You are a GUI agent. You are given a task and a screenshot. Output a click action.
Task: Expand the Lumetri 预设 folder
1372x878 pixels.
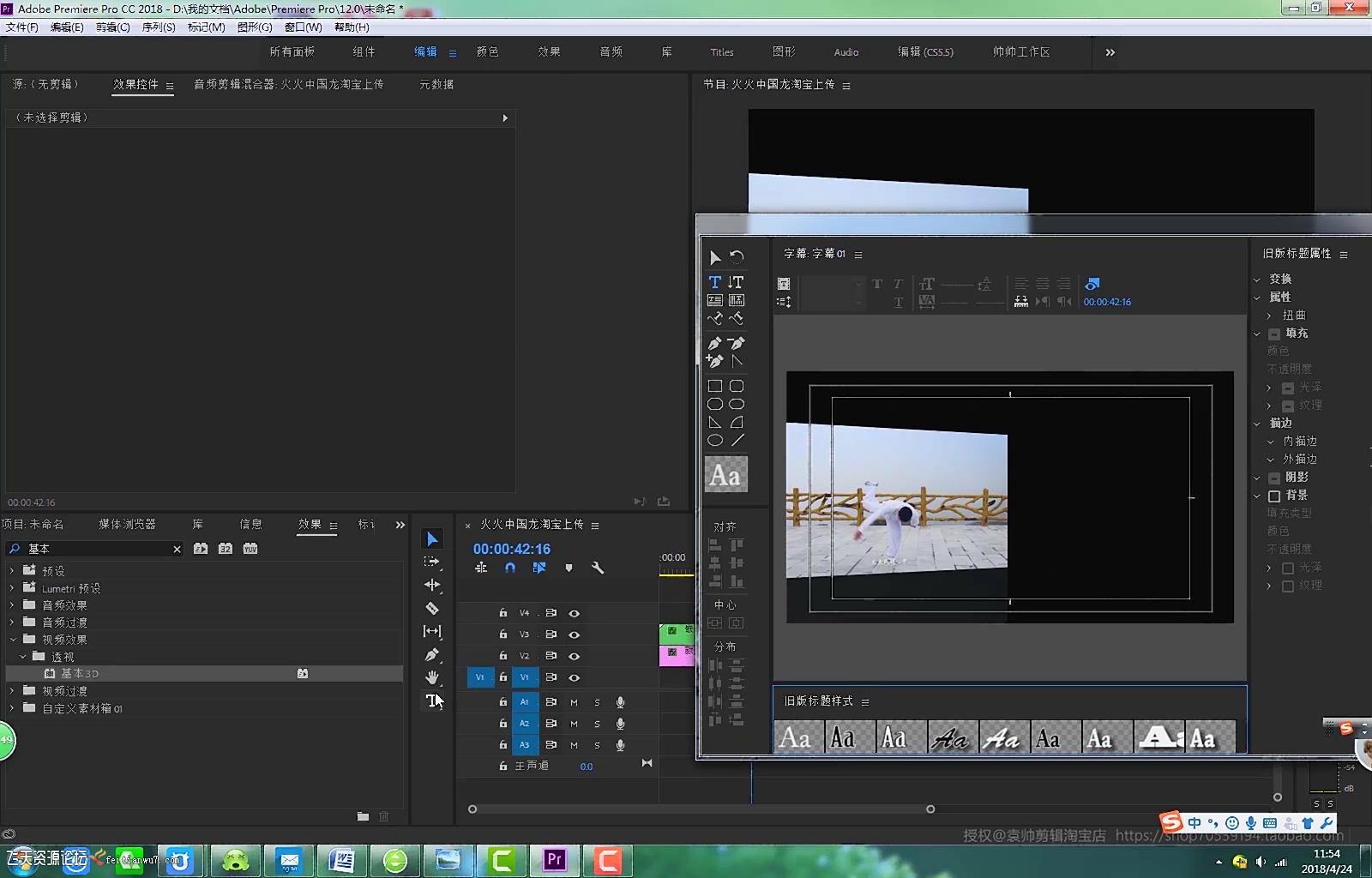[x=12, y=588]
